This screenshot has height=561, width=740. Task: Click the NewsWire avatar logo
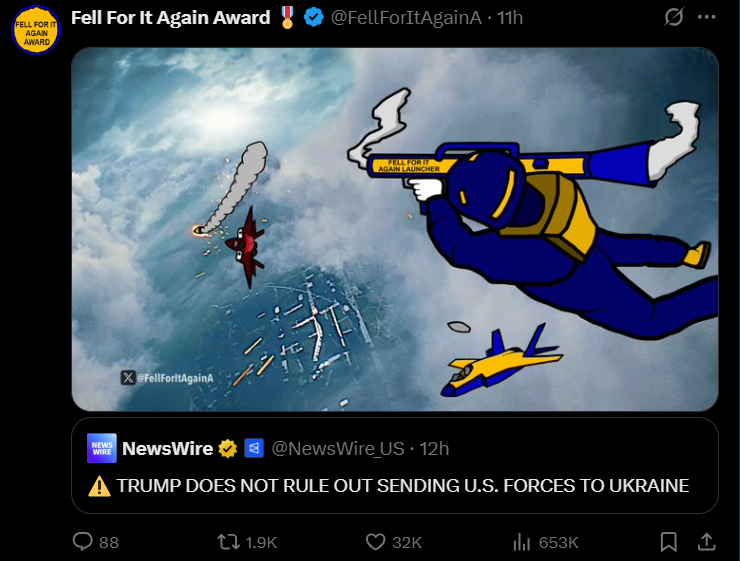pos(101,448)
